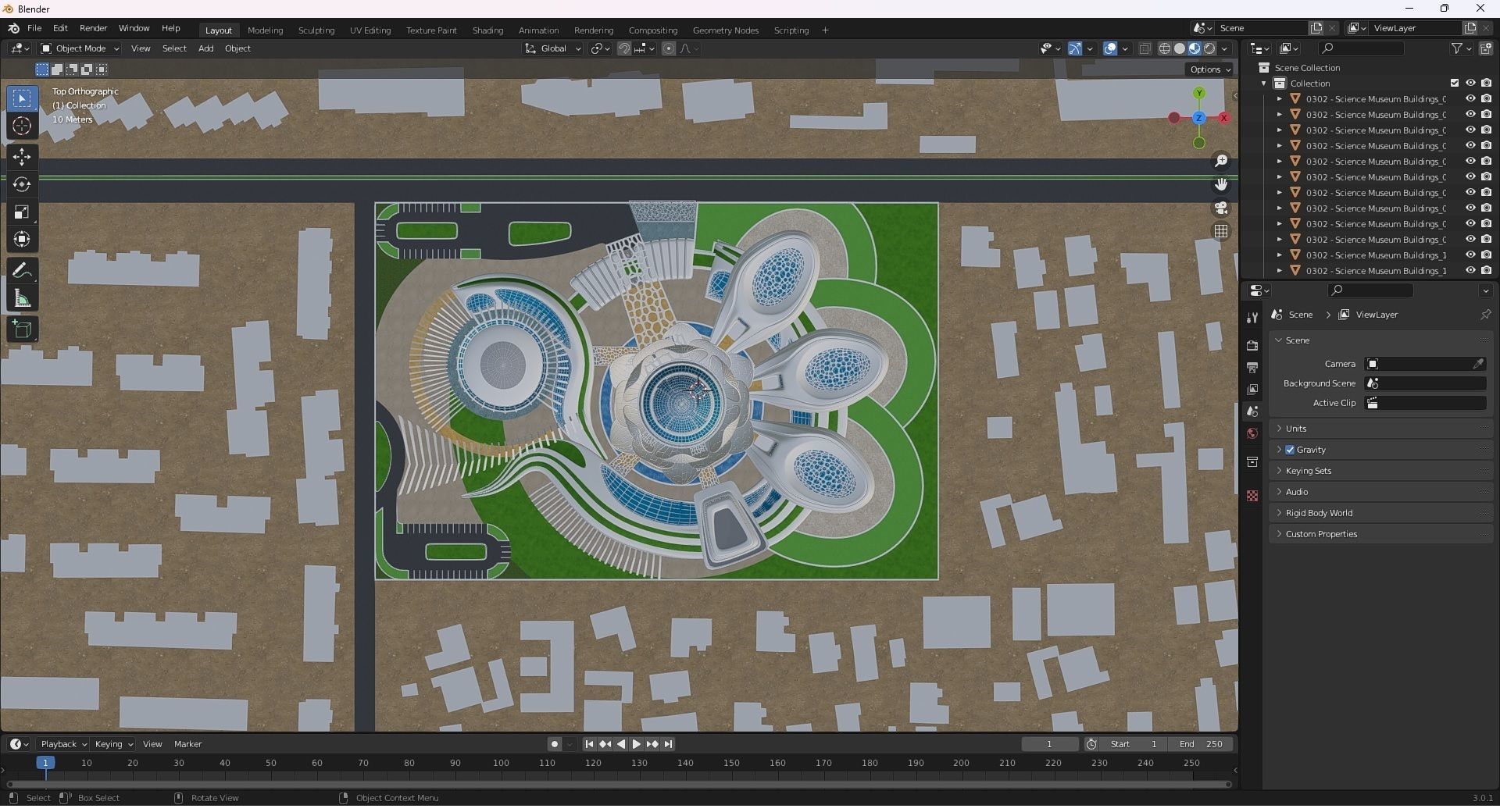This screenshot has width=1500, height=812.
Task: Toggle Collection exclude-from-view-layer checkbox
Action: point(1455,83)
